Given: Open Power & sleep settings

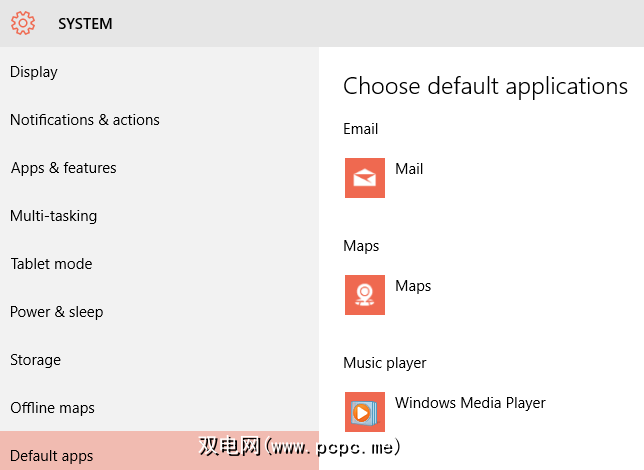Looking at the screenshot, I should tap(57, 312).
